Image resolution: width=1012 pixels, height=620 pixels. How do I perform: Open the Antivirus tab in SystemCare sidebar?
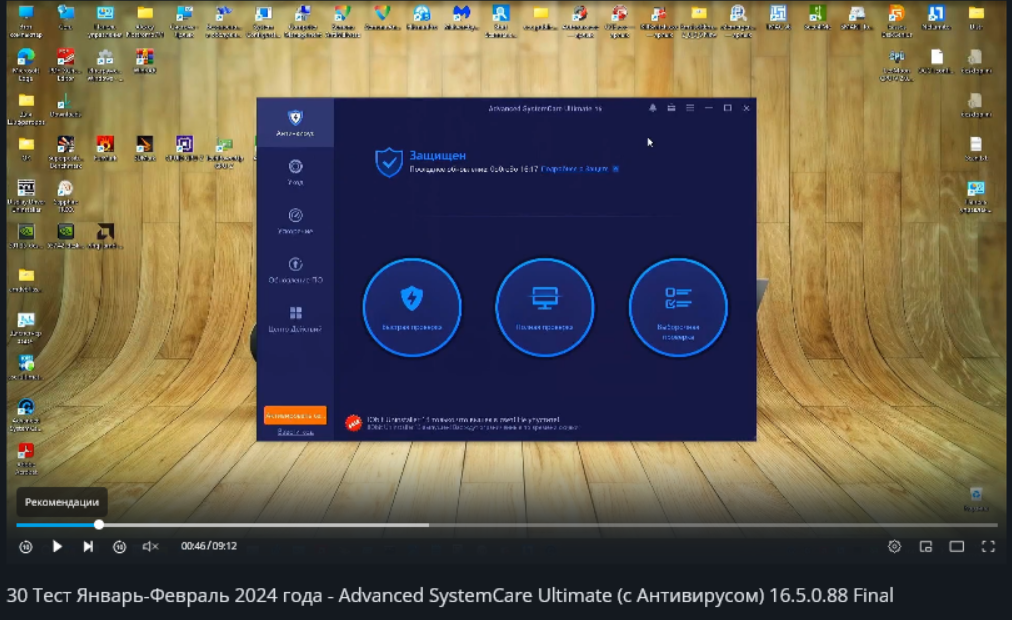coord(295,123)
